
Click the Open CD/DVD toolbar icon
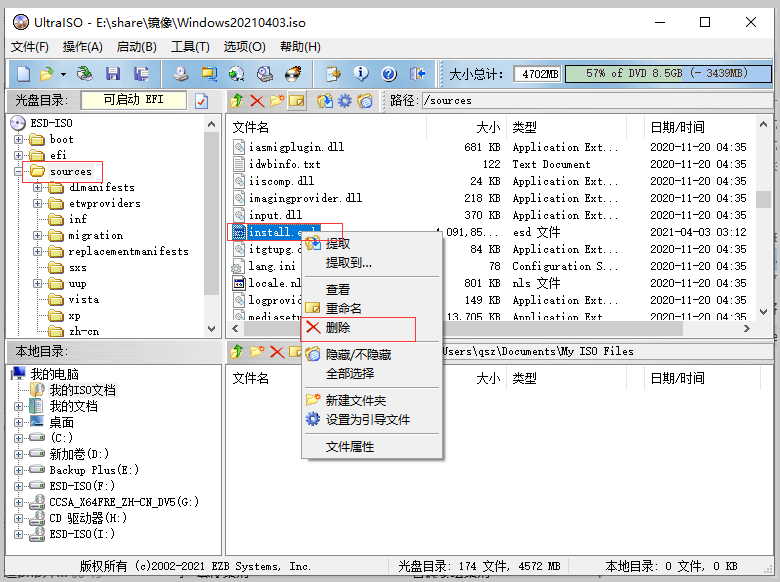[85, 74]
